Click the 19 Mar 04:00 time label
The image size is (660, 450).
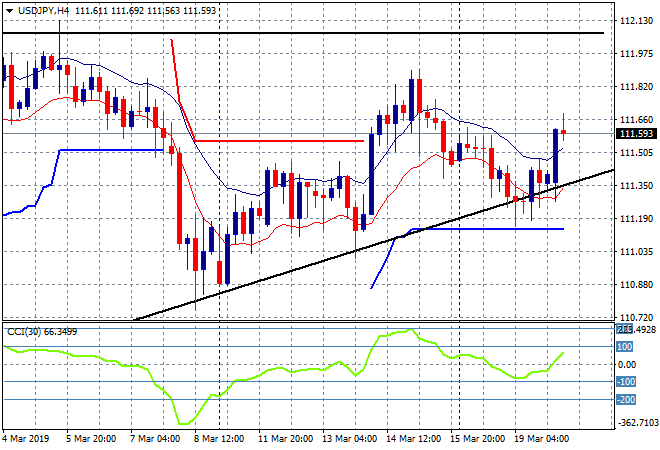541,439
